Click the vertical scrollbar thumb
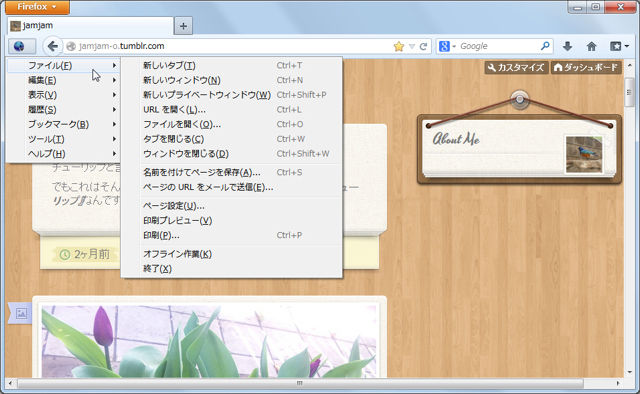The height and width of the screenshot is (394, 640). point(629,92)
